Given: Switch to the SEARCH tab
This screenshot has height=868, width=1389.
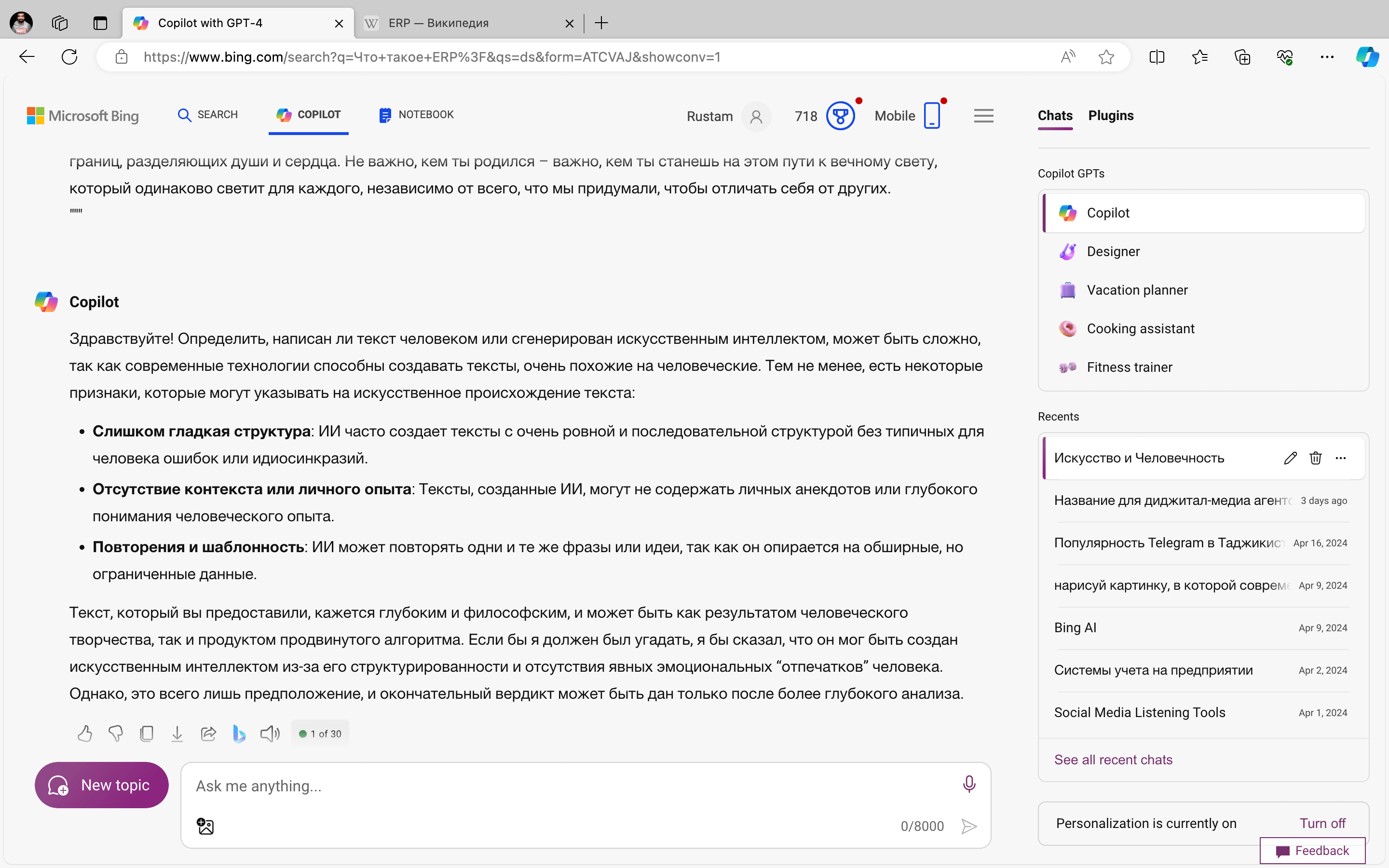Looking at the screenshot, I should pyautogui.click(x=207, y=115).
